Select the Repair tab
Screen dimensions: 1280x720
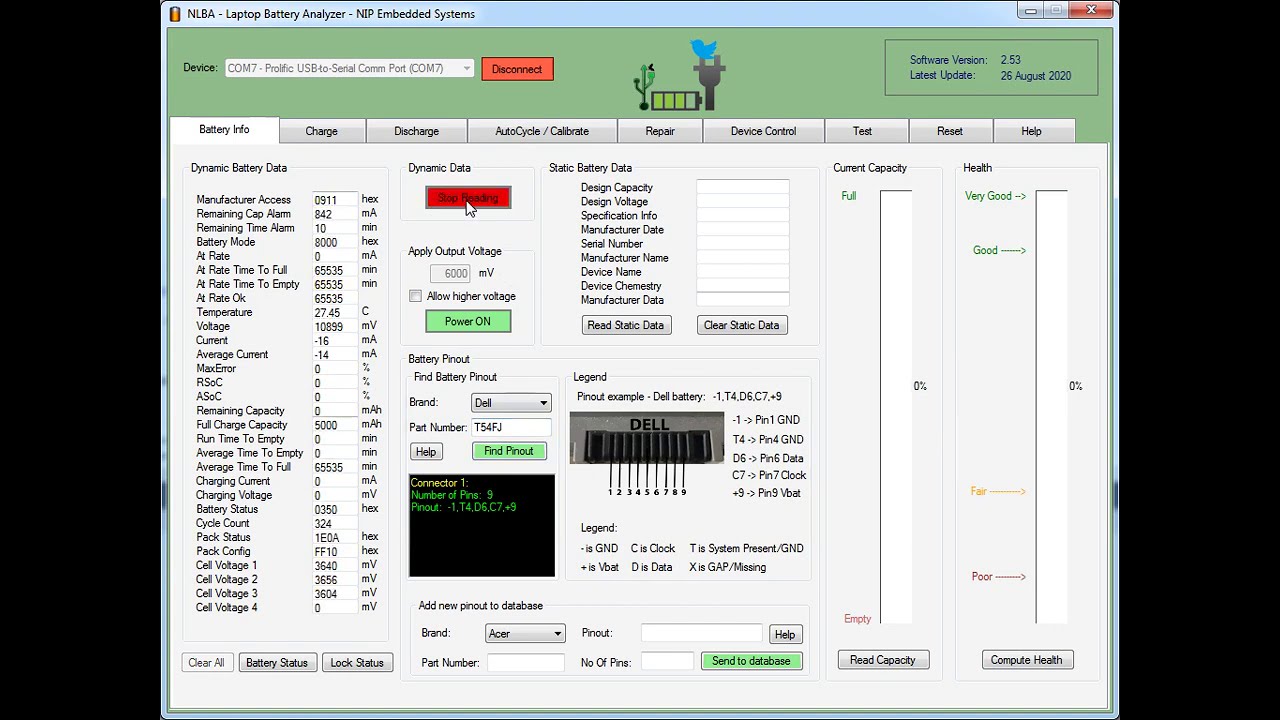pyautogui.click(x=660, y=131)
